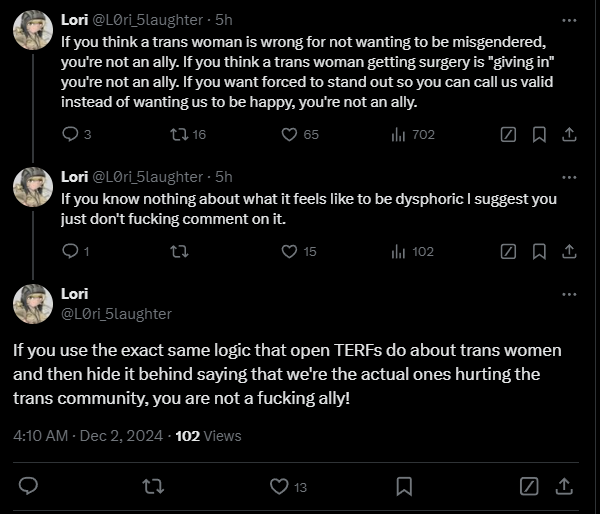The height and width of the screenshot is (514, 600).
Task: Open the @L0ri_5laughter handle under main tweet
Action: [x=116, y=313]
